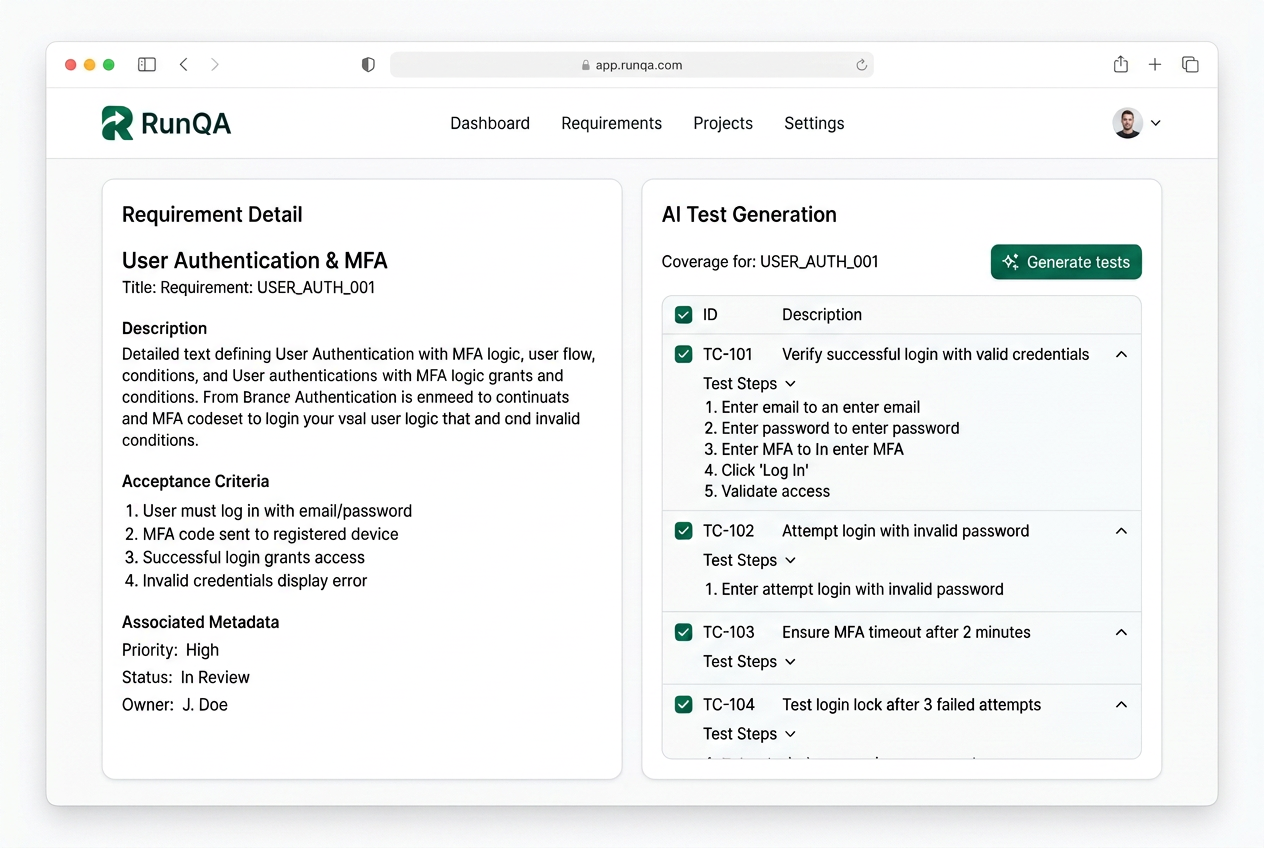Uncheck the TC-102 checkbox

tap(684, 531)
